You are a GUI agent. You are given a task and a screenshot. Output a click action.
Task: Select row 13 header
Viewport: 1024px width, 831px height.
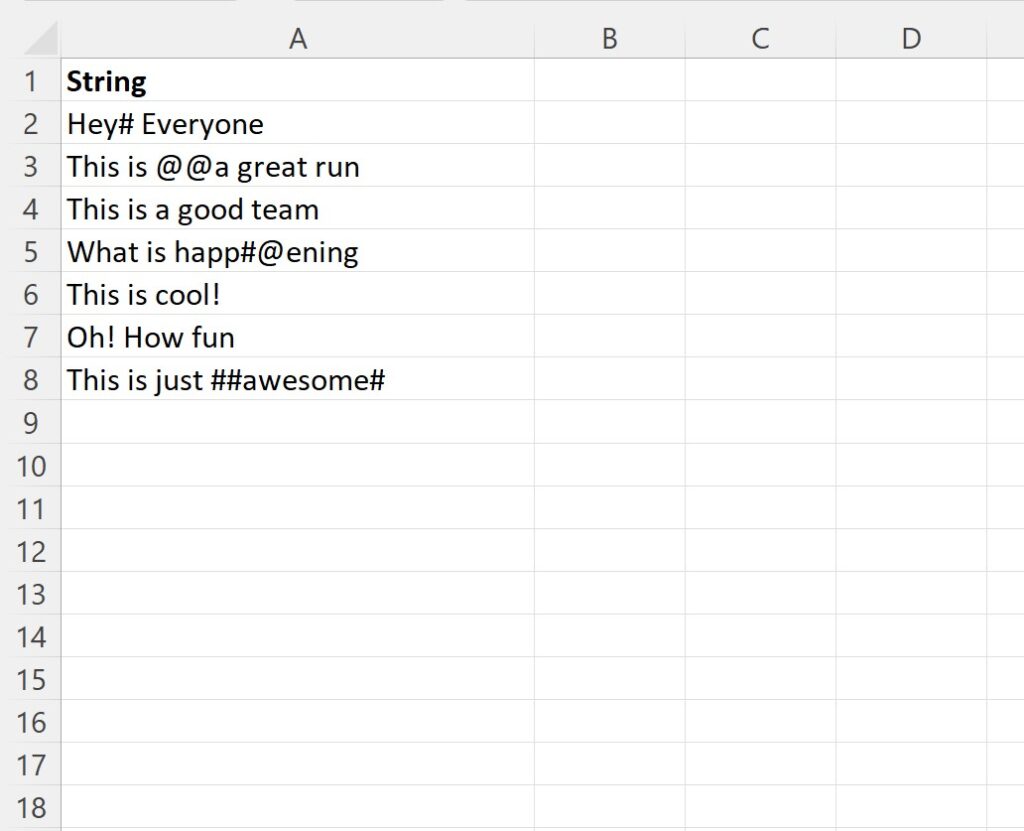pos(31,594)
